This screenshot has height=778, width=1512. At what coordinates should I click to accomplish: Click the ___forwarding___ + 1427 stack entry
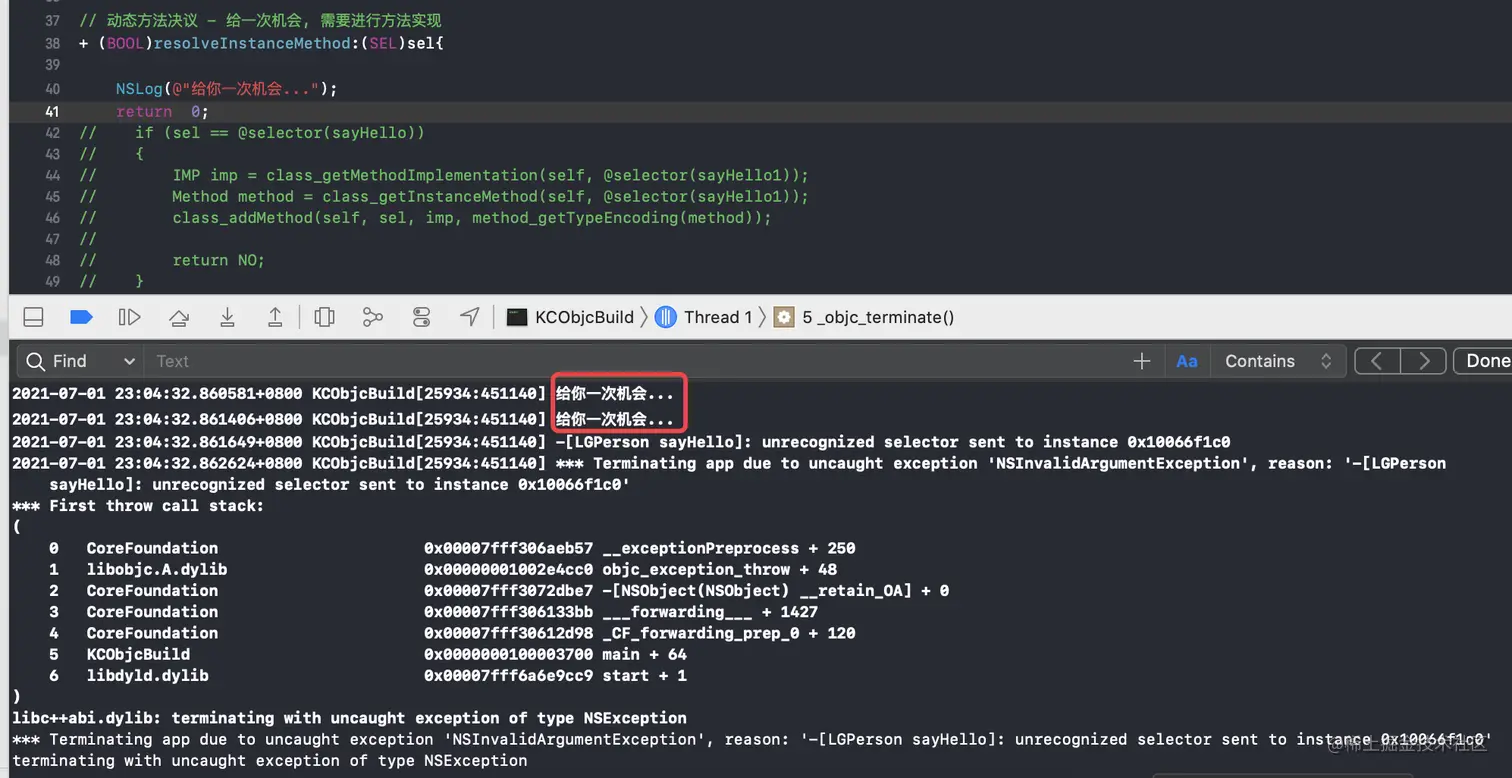pos(709,611)
